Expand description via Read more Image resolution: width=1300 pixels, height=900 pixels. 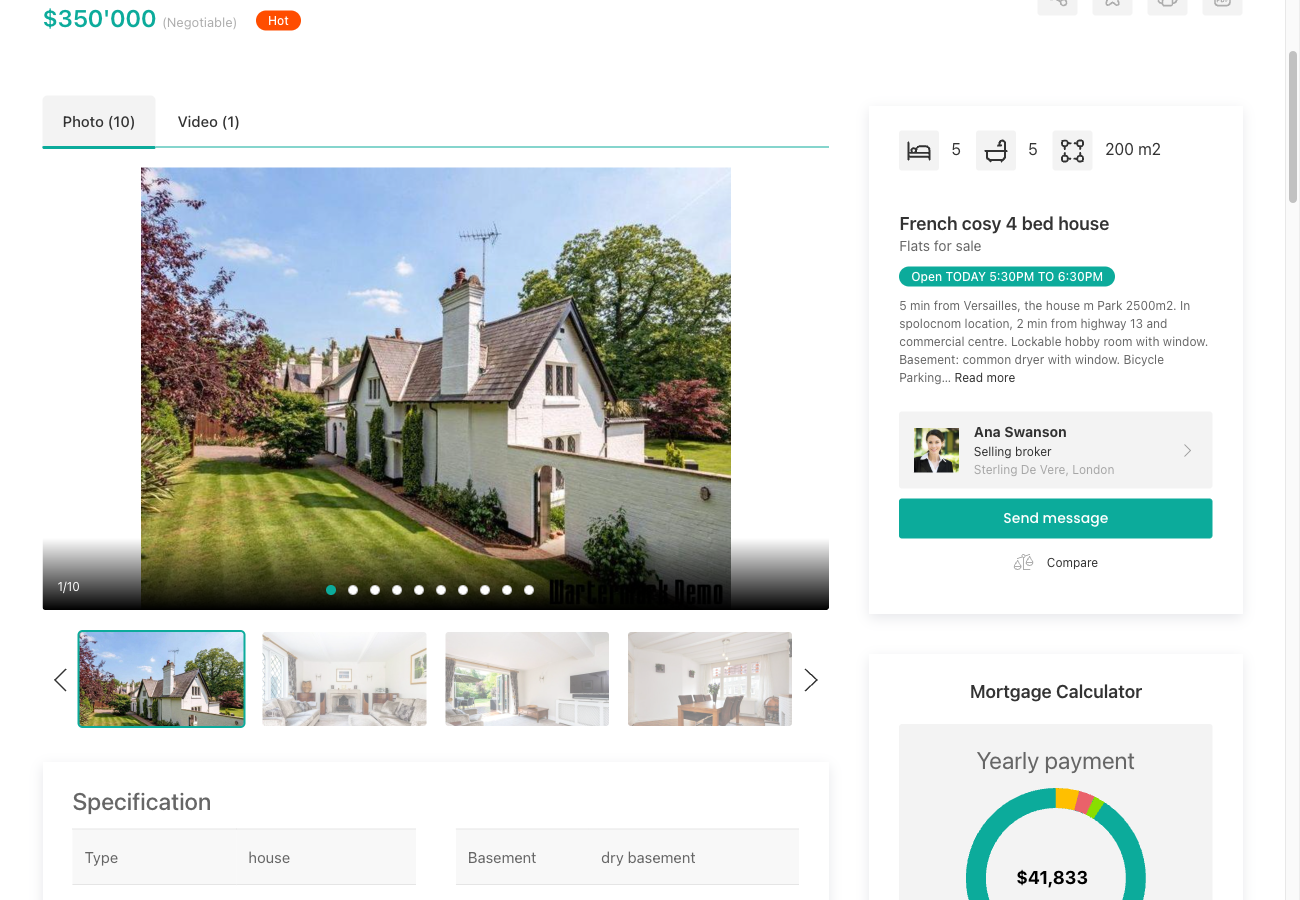tap(984, 377)
